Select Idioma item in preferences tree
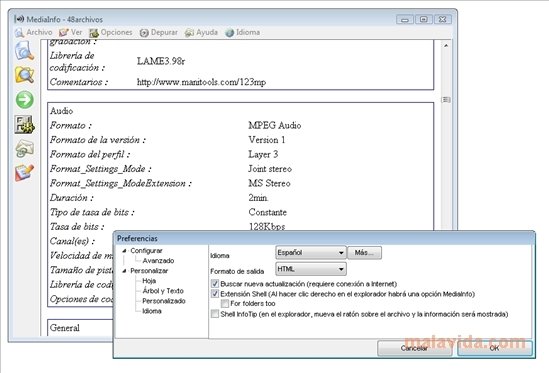 [152, 311]
